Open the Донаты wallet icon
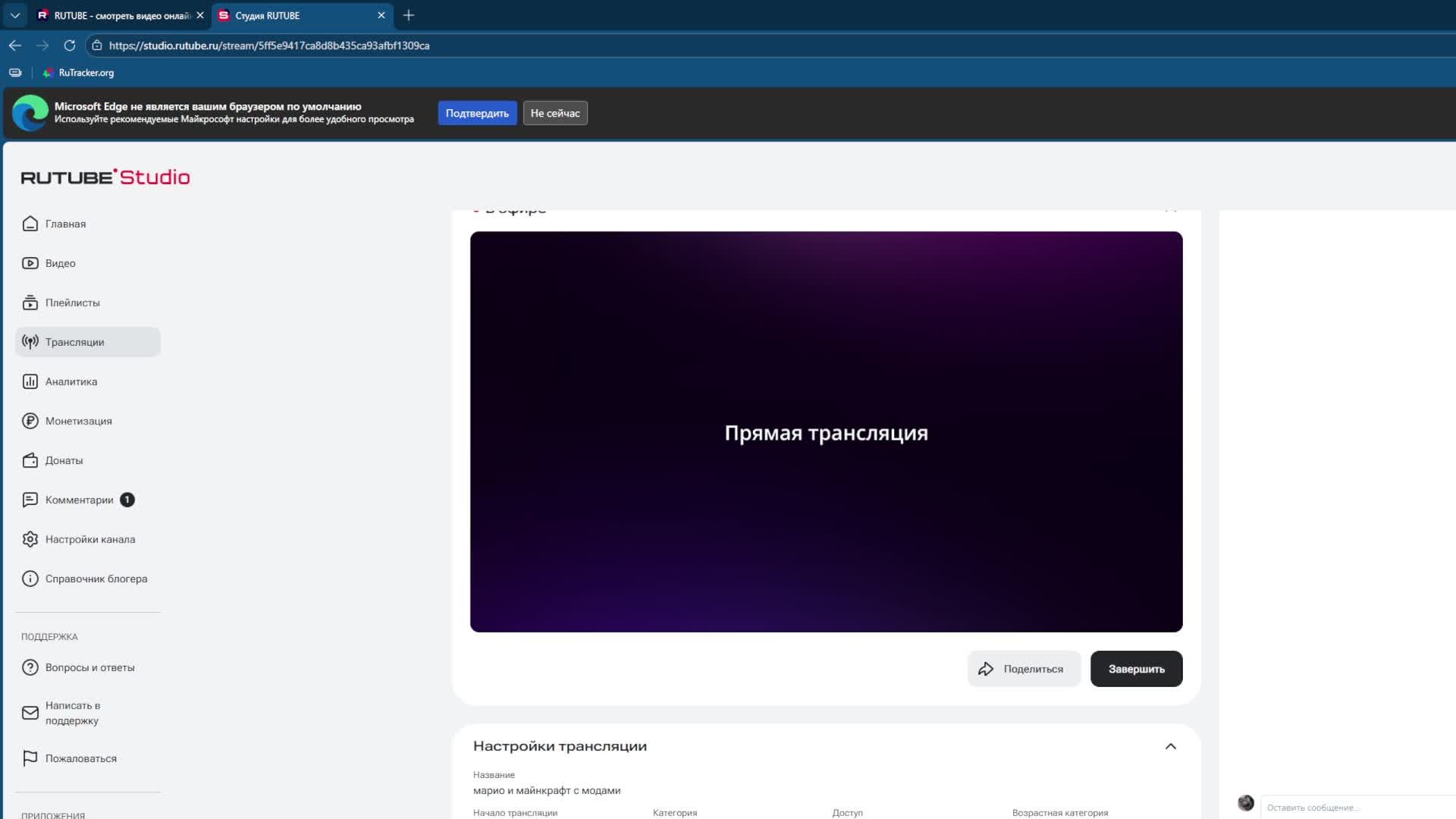The image size is (1456, 819). tap(30, 460)
